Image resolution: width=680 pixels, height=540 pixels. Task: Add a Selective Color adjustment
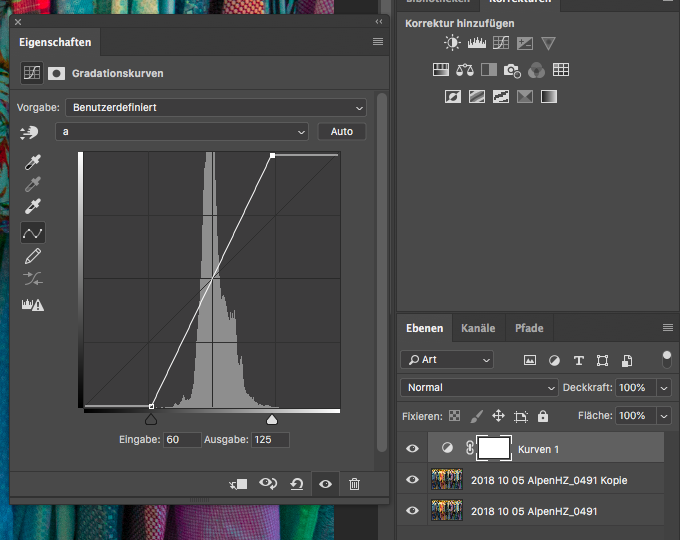point(525,96)
